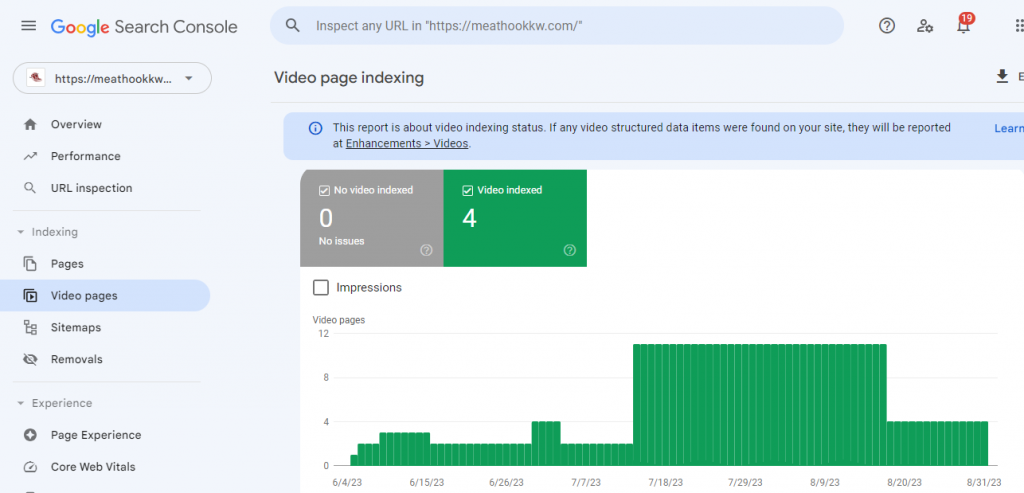
Task: Click the Removals crossed-eye icon
Action: [x=30, y=359]
